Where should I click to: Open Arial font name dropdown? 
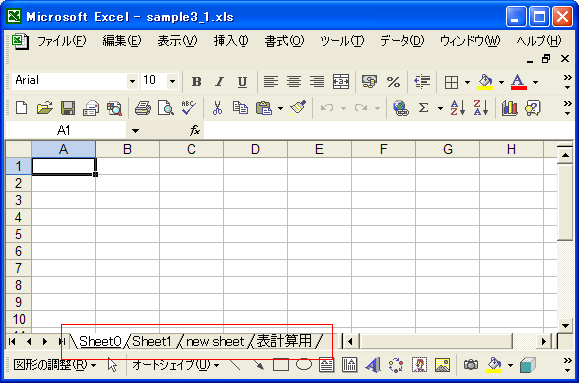tap(132, 81)
